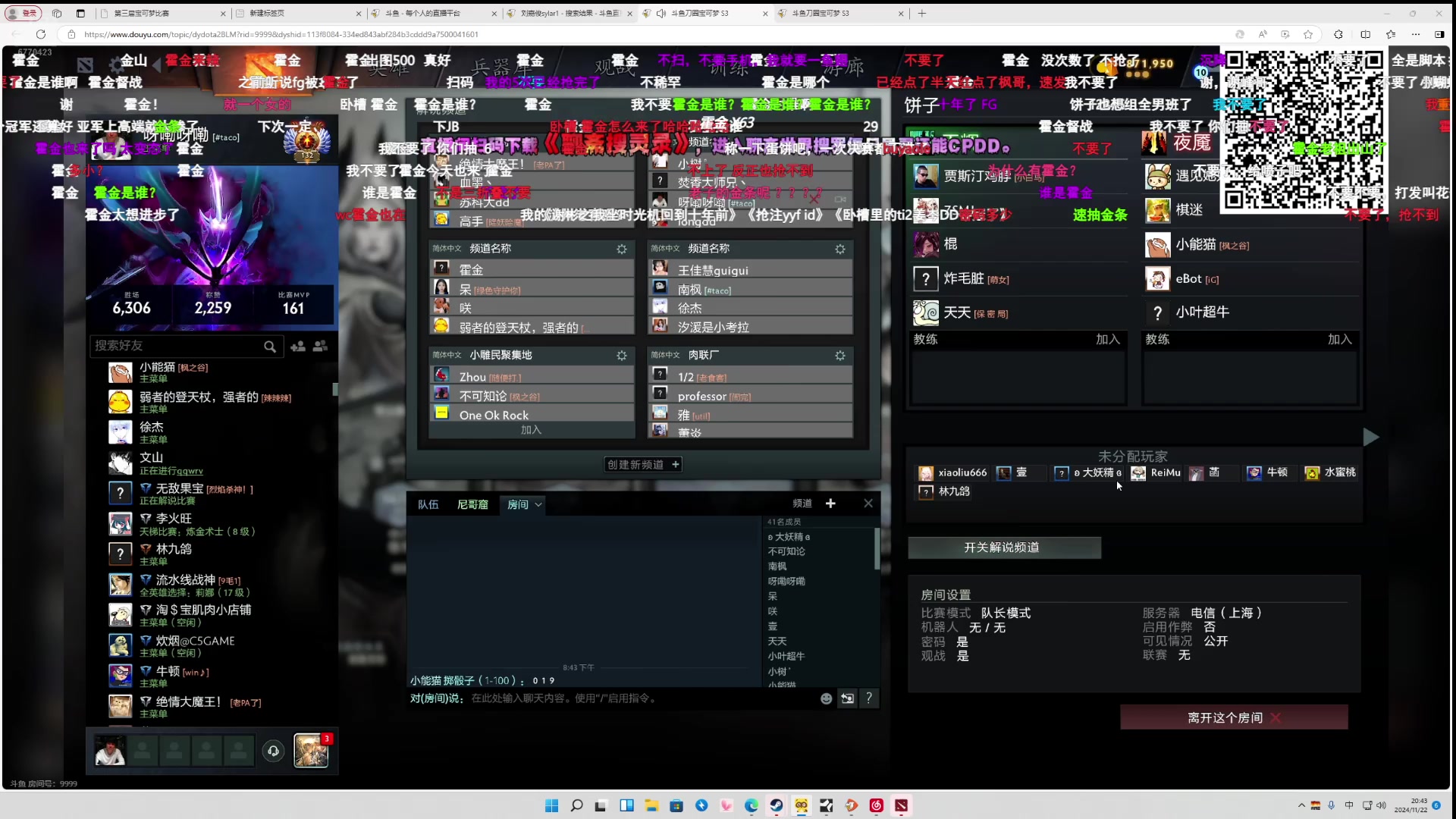Viewport: 1456px width, 819px height.
Task: Open taskbar search
Action: 576,805
